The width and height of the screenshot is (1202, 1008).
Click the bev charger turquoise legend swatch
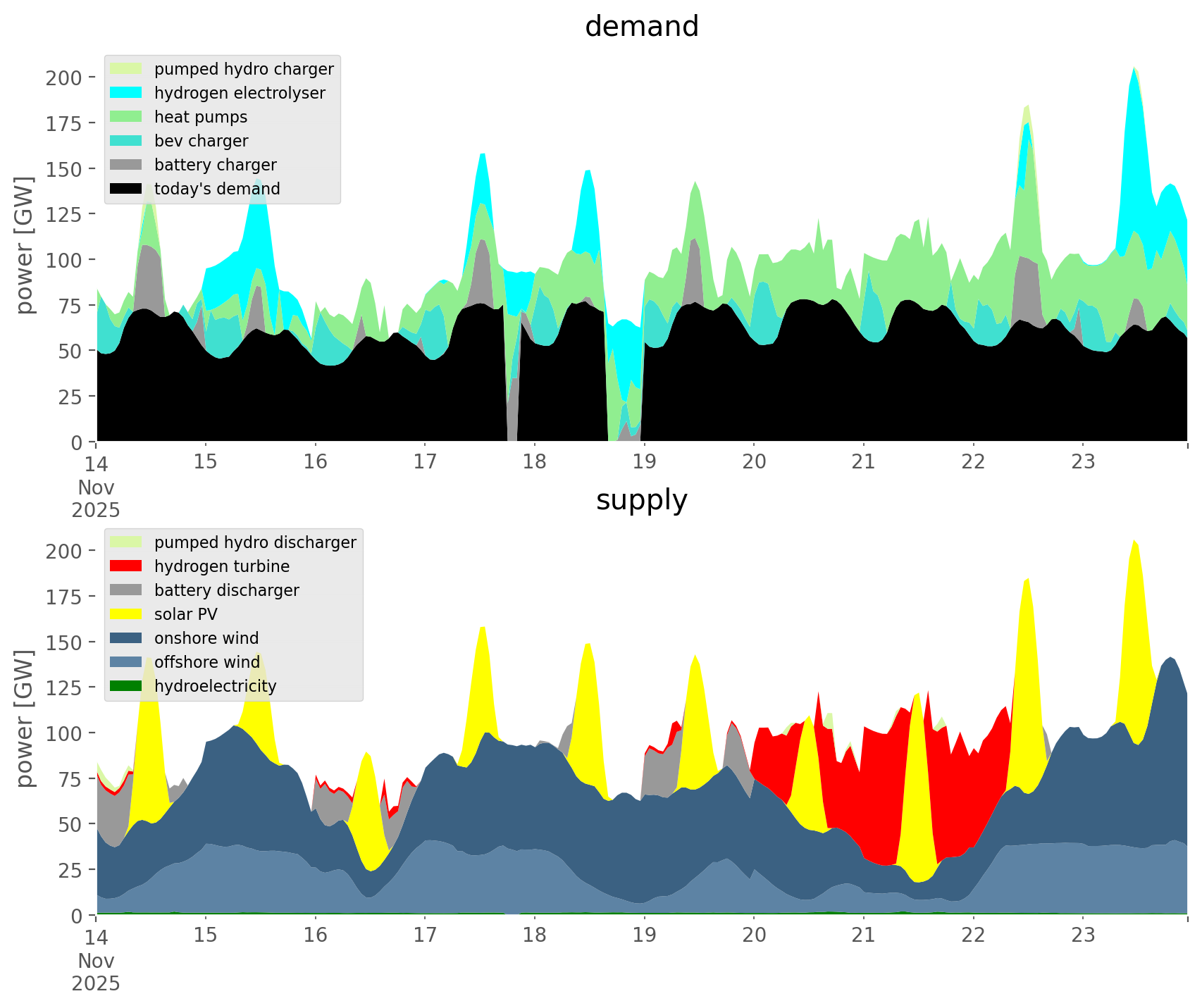tap(126, 141)
